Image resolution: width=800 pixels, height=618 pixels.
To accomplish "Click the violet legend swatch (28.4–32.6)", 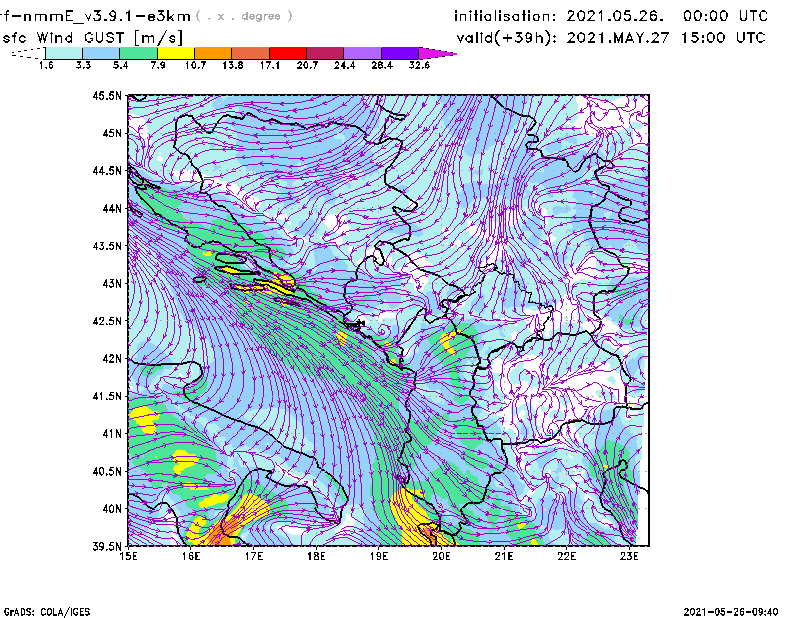I will click(400, 53).
